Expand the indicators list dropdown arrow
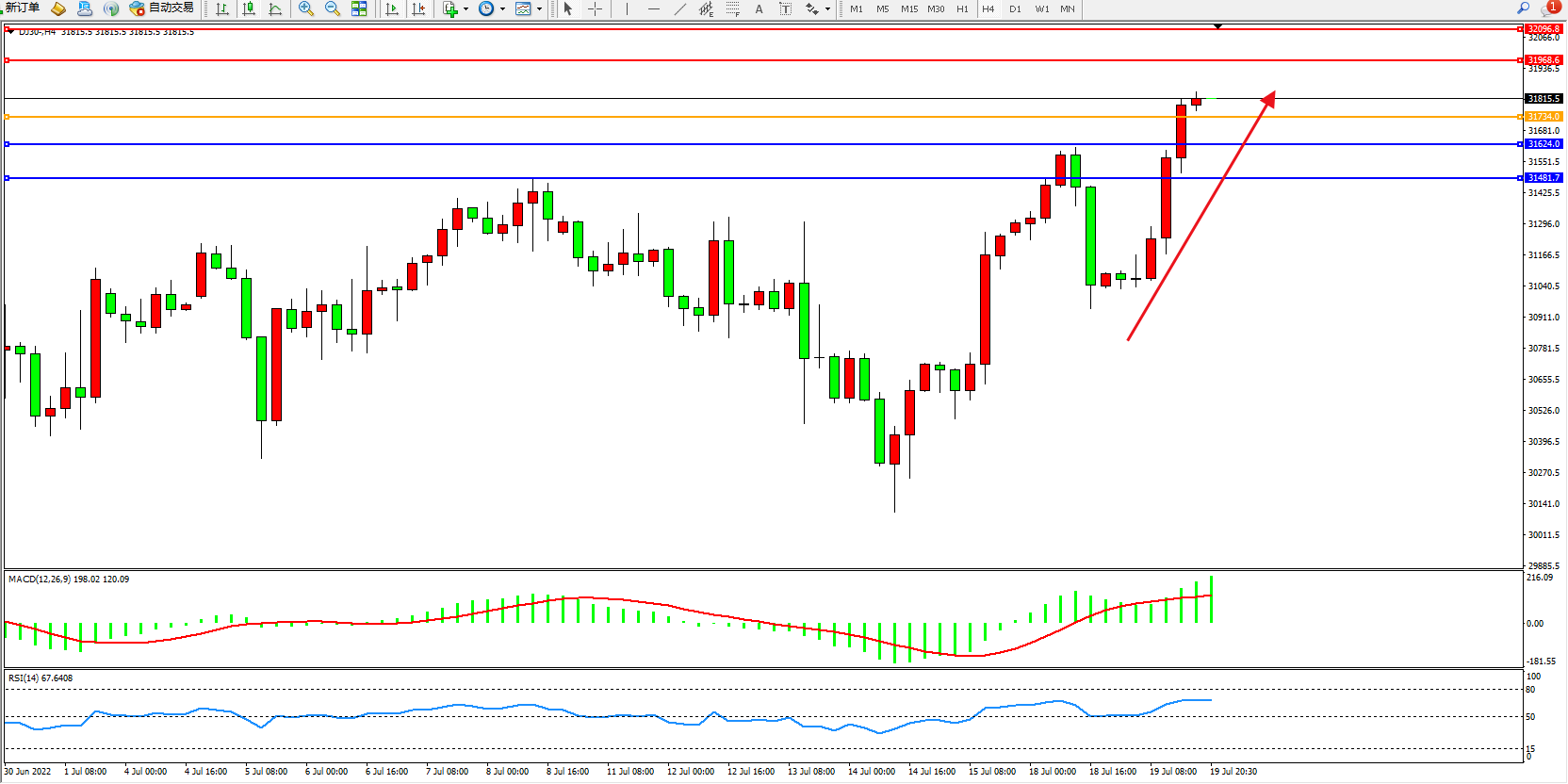 pyautogui.click(x=465, y=9)
